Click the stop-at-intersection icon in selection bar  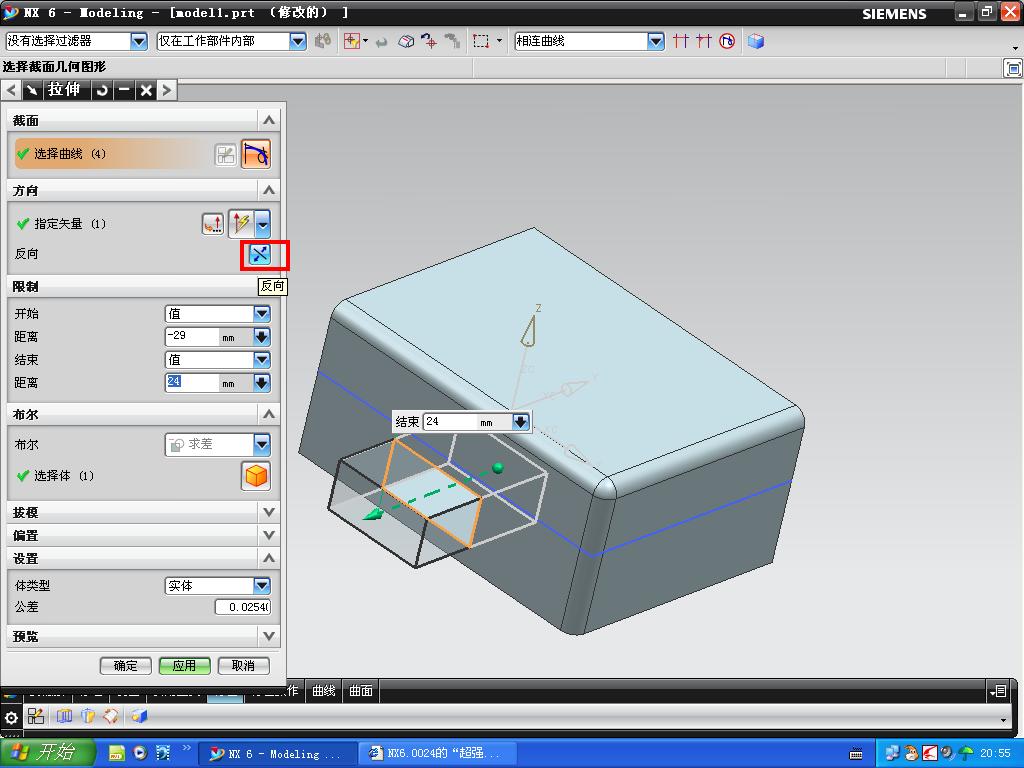coord(680,41)
